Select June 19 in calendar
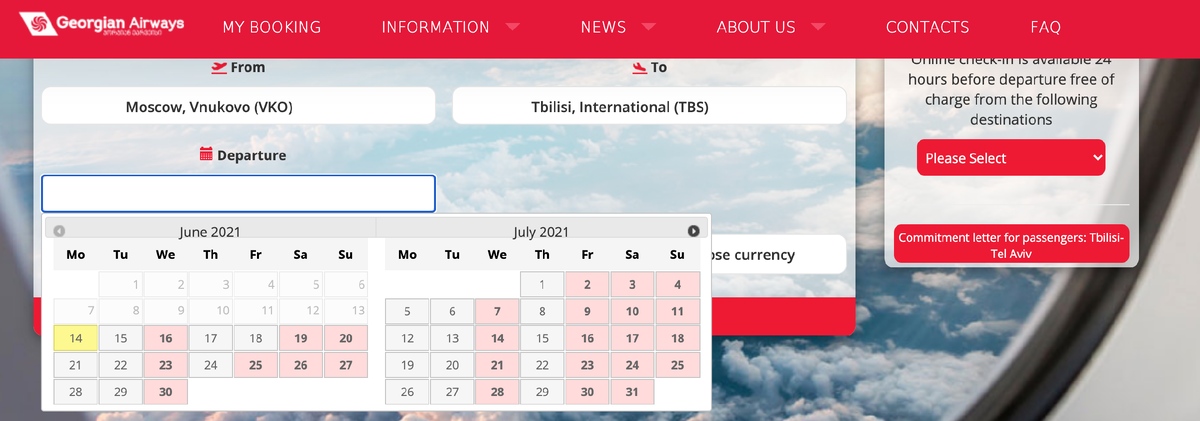The image size is (1200, 421). (x=301, y=338)
